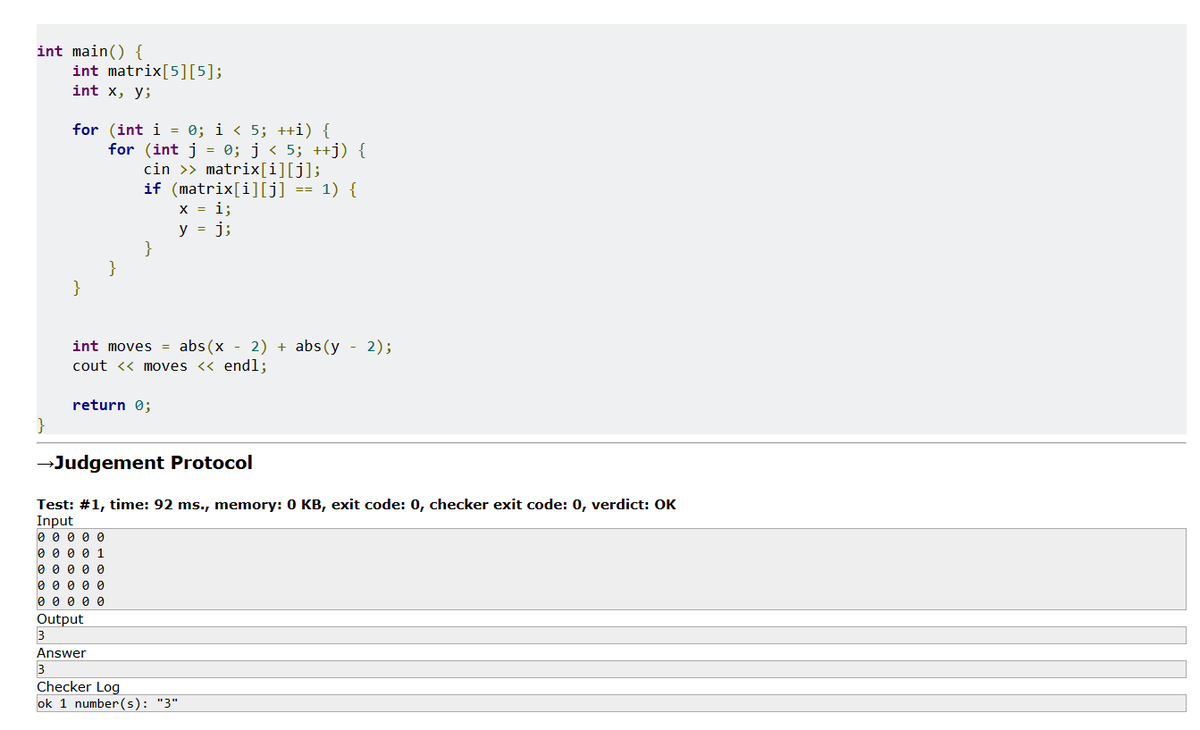
Task: Click the 'Answer' label
Action: (x=61, y=653)
